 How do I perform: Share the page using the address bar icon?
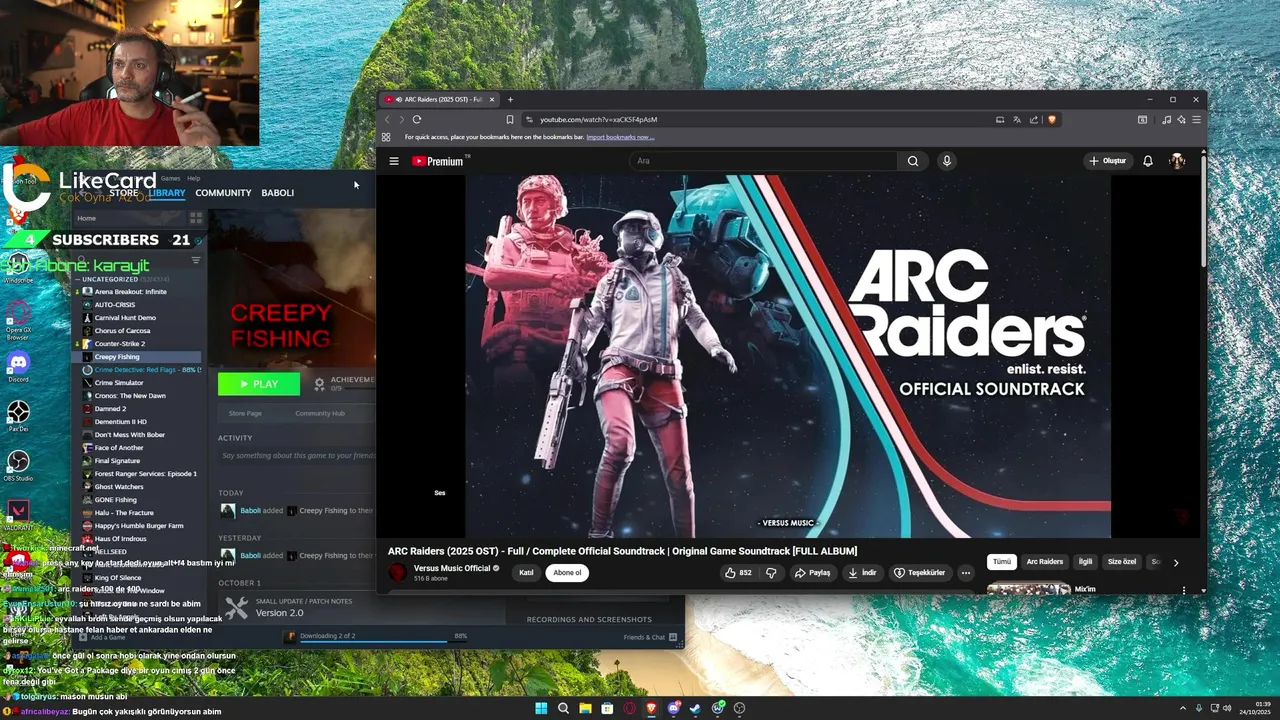[1034, 120]
